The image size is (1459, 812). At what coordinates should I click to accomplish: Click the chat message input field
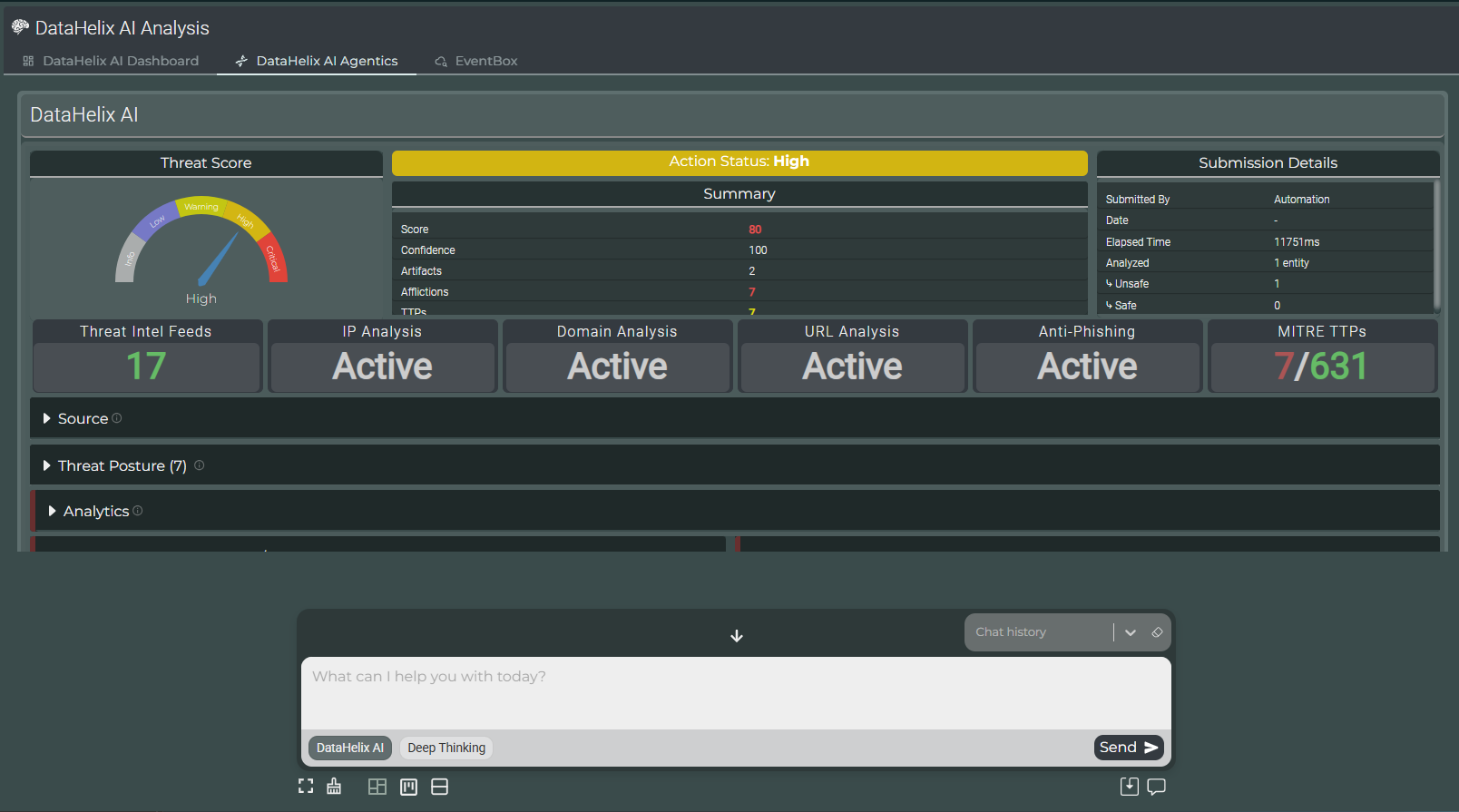[x=736, y=693]
